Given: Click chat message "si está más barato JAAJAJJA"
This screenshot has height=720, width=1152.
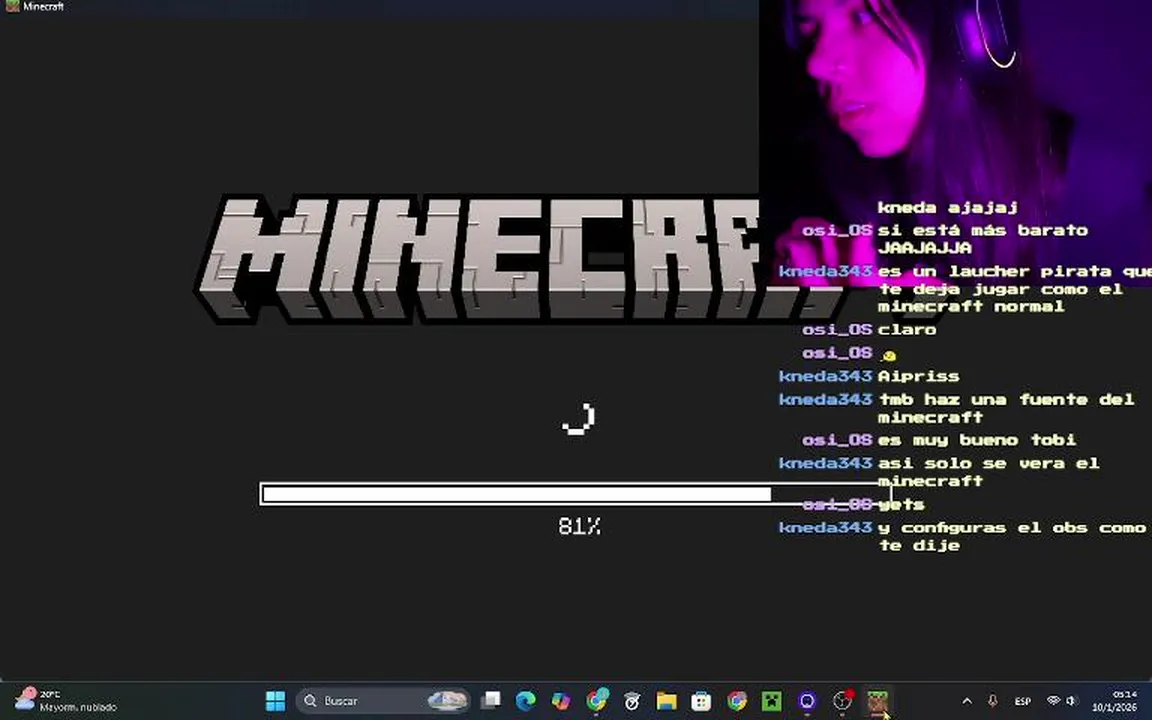Looking at the screenshot, I should [982, 239].
